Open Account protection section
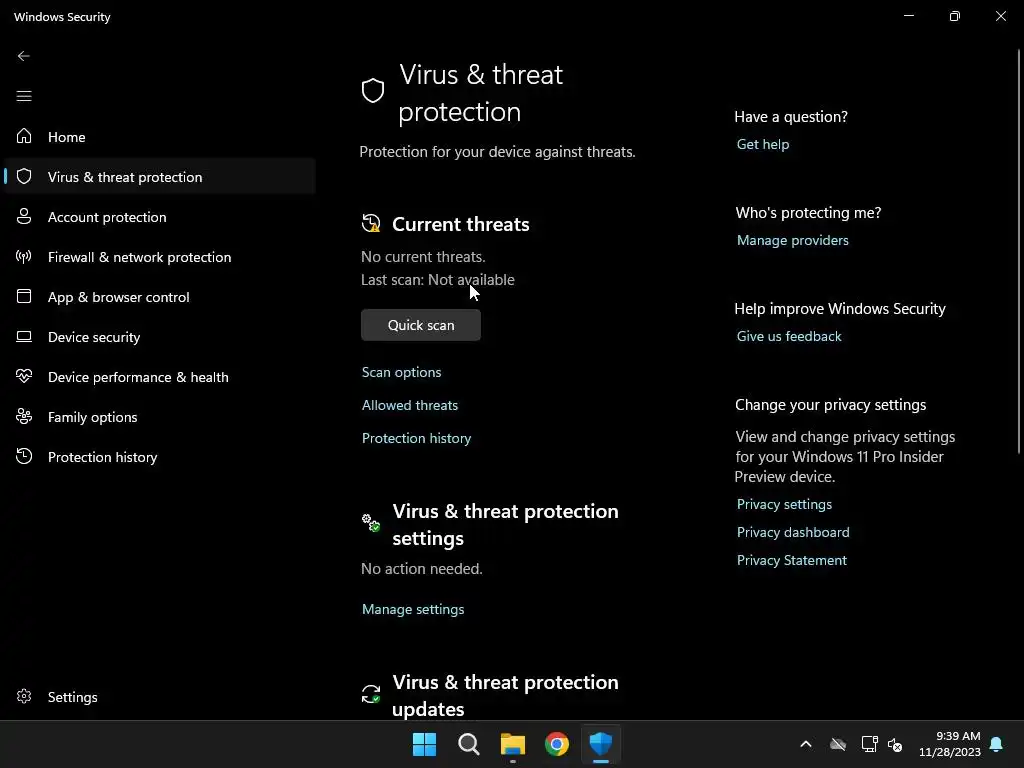 (160, 217)
